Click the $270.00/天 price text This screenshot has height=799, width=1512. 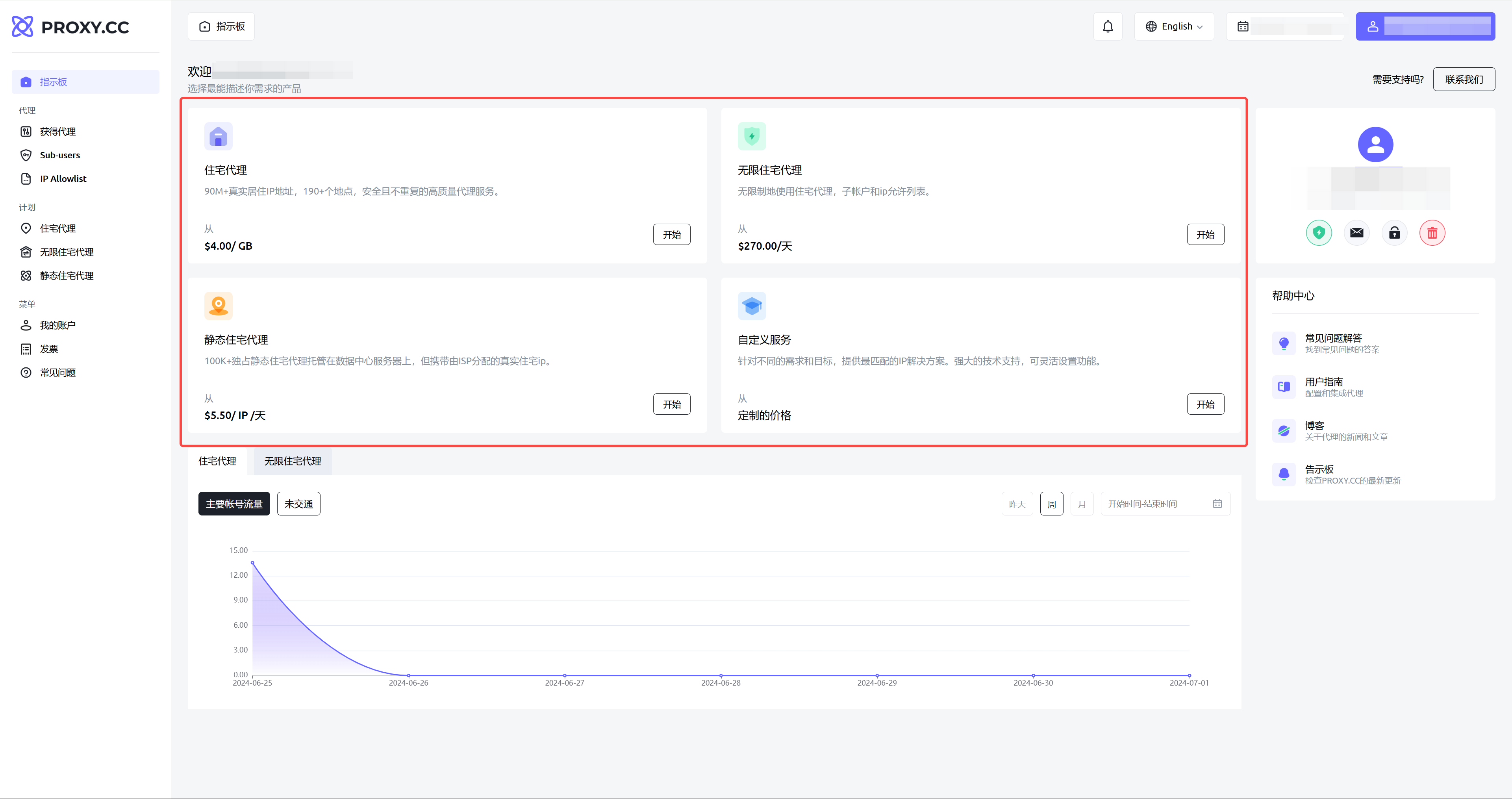point(765,246)
